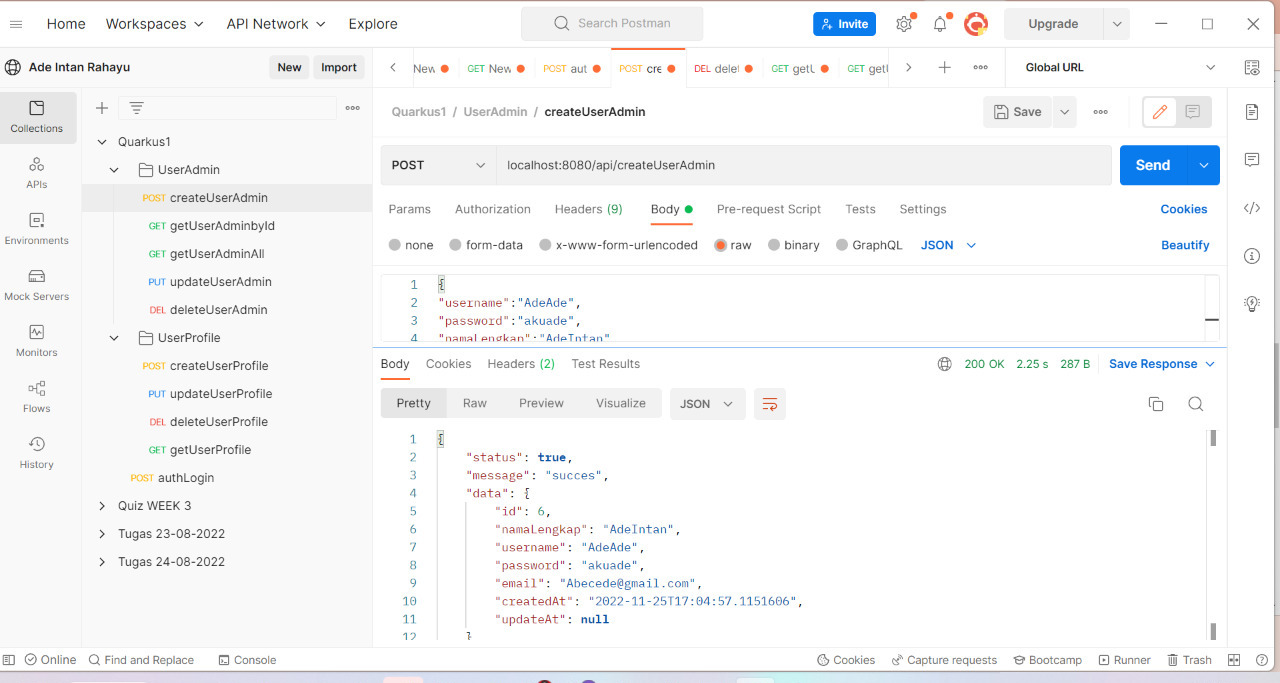Click the Beautify link
This screenshot has width=1280, height=683.
click(1185, 245)
